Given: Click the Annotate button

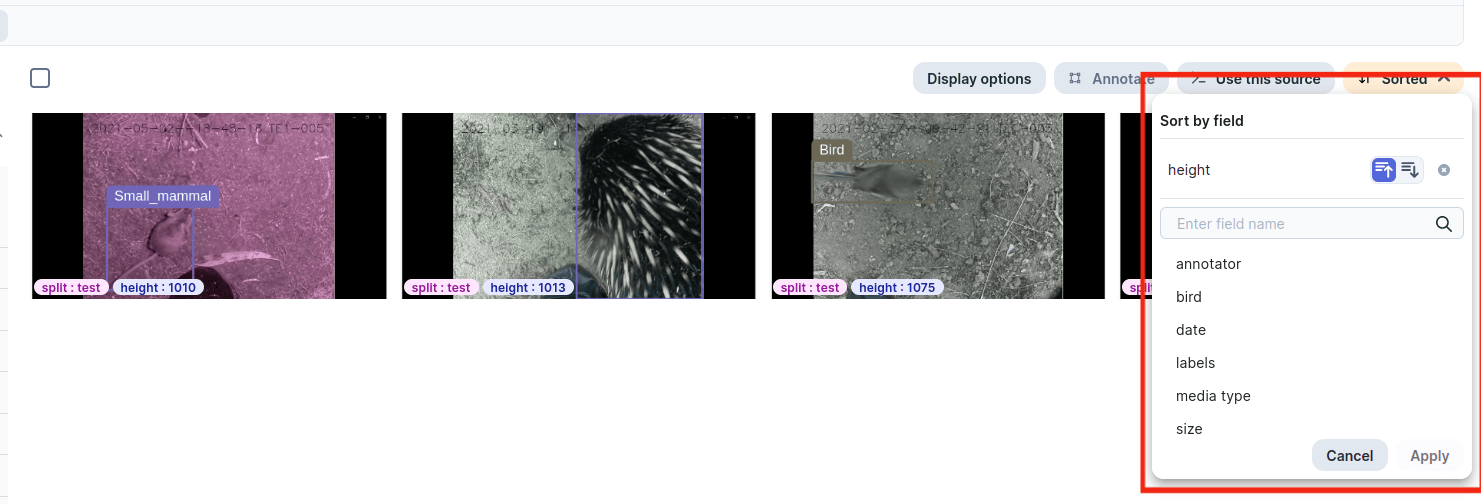Looking at the screenshot, I should (x=1110, y=79).
